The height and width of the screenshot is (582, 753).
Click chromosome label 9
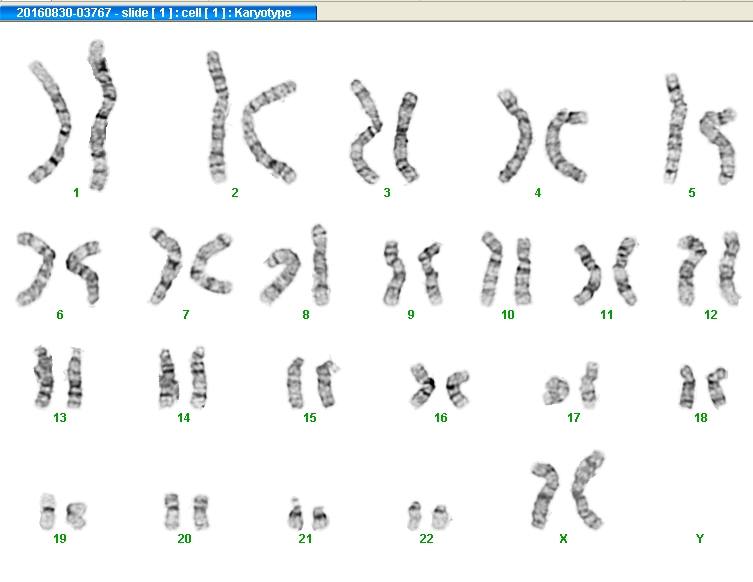[x=411, y=315]
